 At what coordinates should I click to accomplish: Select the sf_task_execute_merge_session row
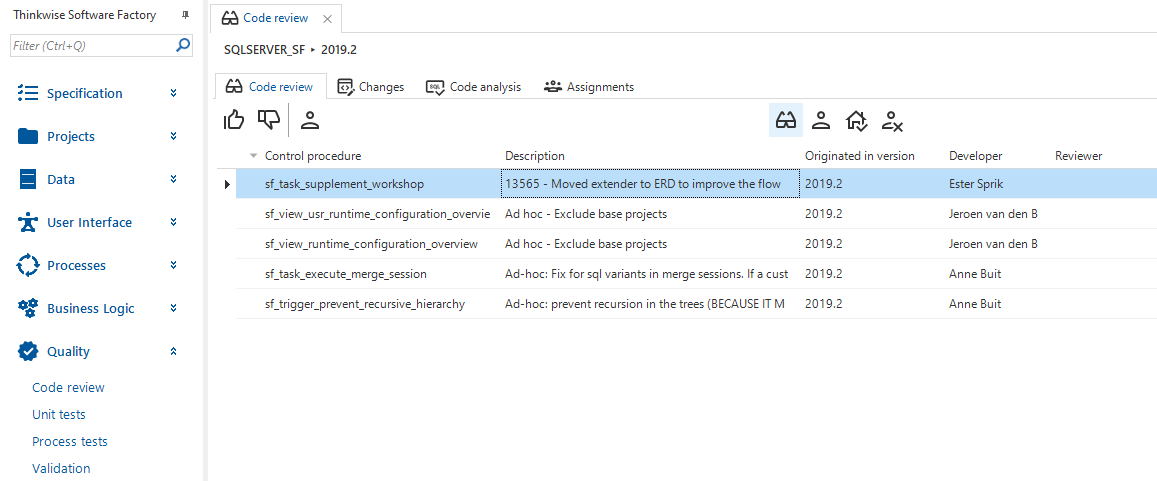tap(345, 274)
